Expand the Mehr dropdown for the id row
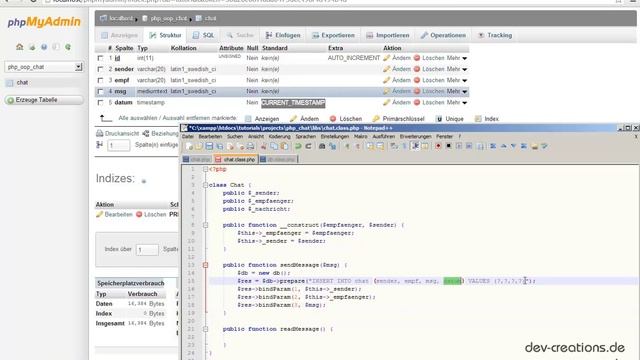This screenshot has width=640, height=360. (457, 58)
